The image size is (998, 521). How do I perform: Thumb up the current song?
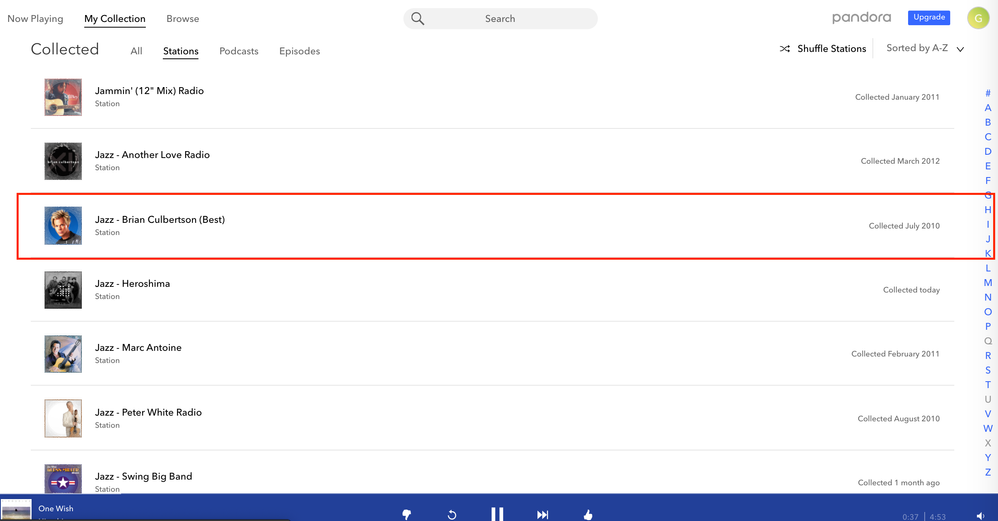point(587,514)
